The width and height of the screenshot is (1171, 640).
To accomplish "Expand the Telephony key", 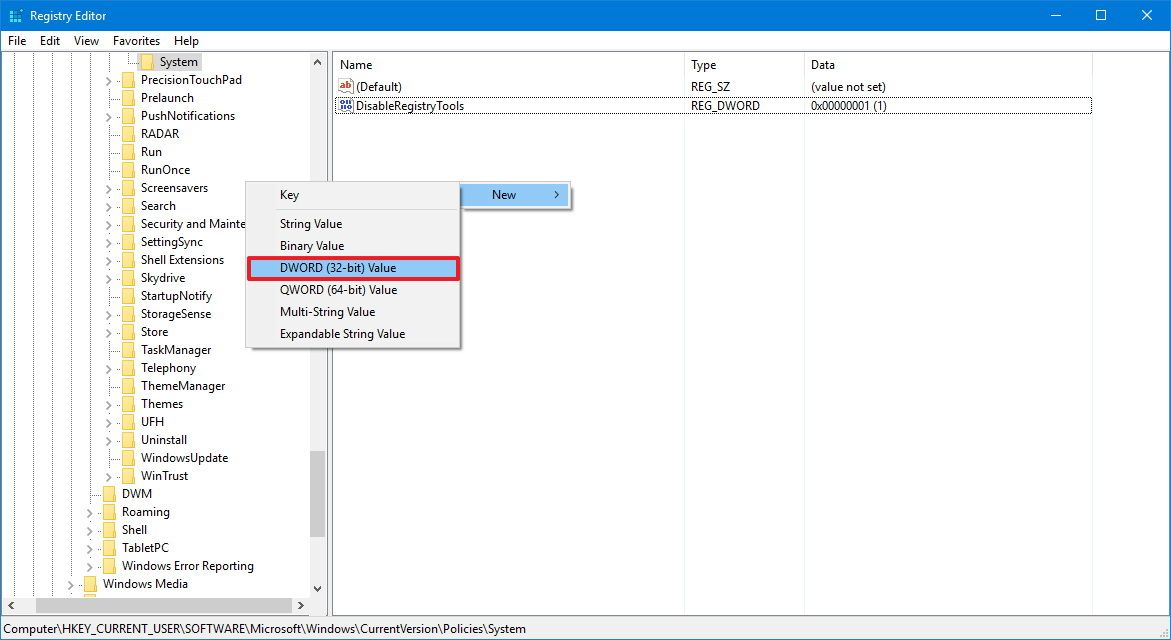I will click(107, 367).
